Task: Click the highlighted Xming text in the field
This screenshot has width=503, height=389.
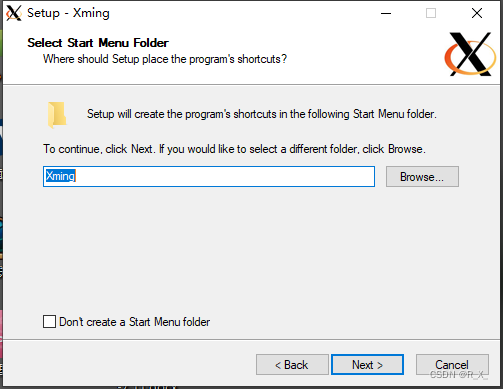Action: click(x=60, y=176)
